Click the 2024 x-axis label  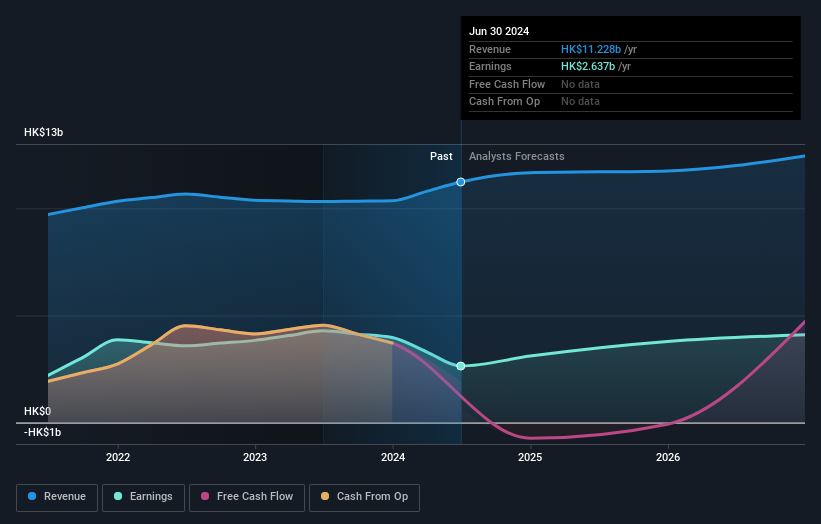click(x=393, y=457)
